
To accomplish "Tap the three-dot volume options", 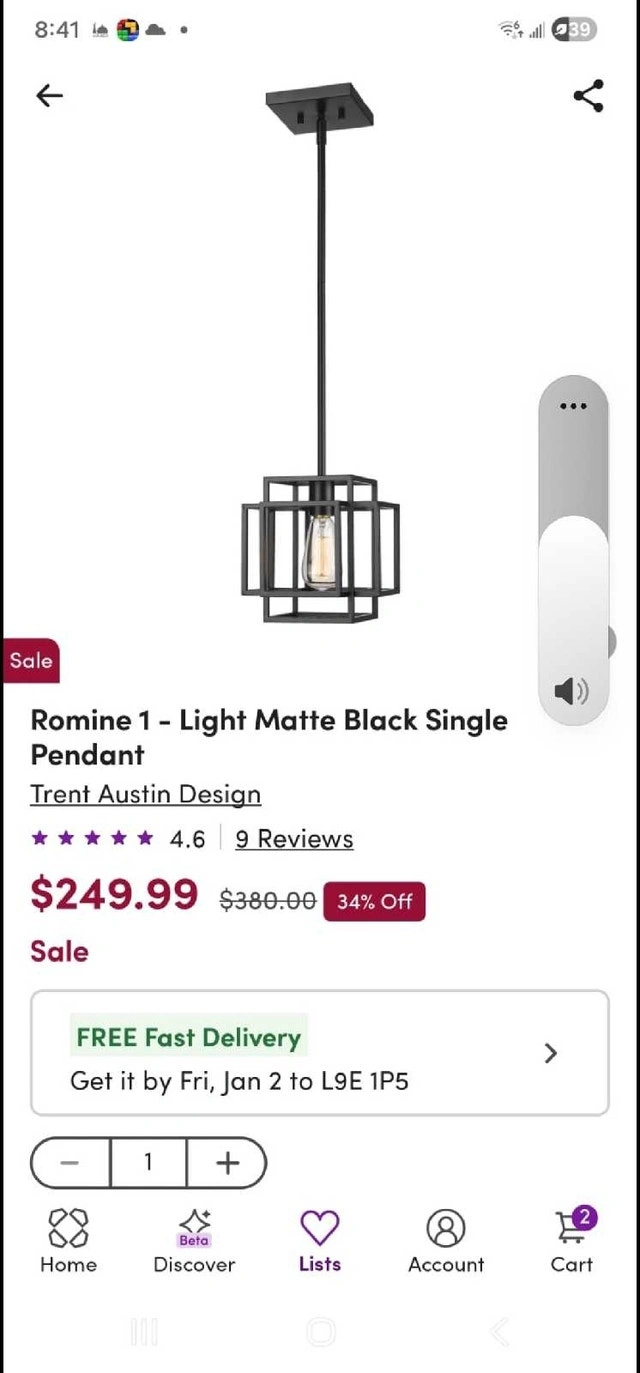I will click(573, 406).
